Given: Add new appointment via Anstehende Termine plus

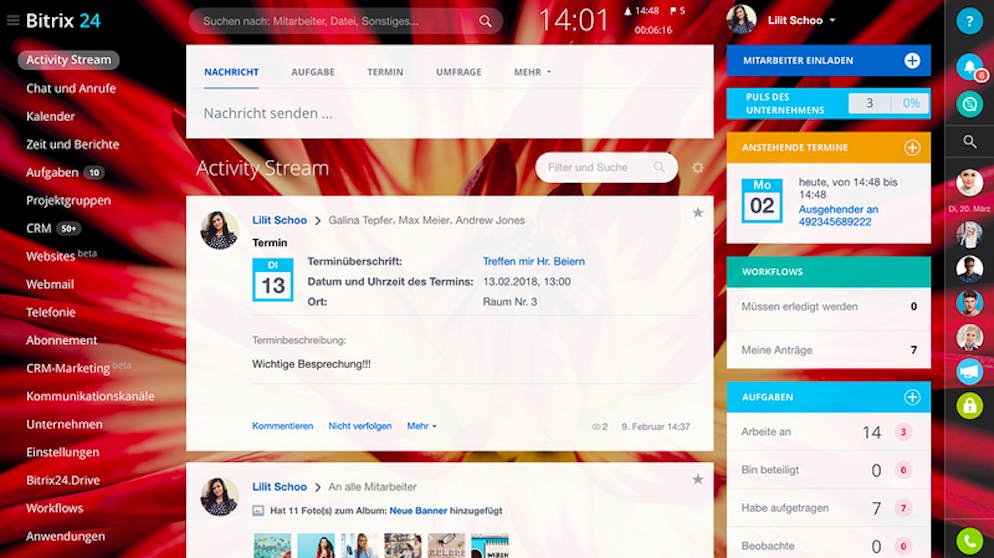Looking at the screenshot, I should [x=912, y=148].
